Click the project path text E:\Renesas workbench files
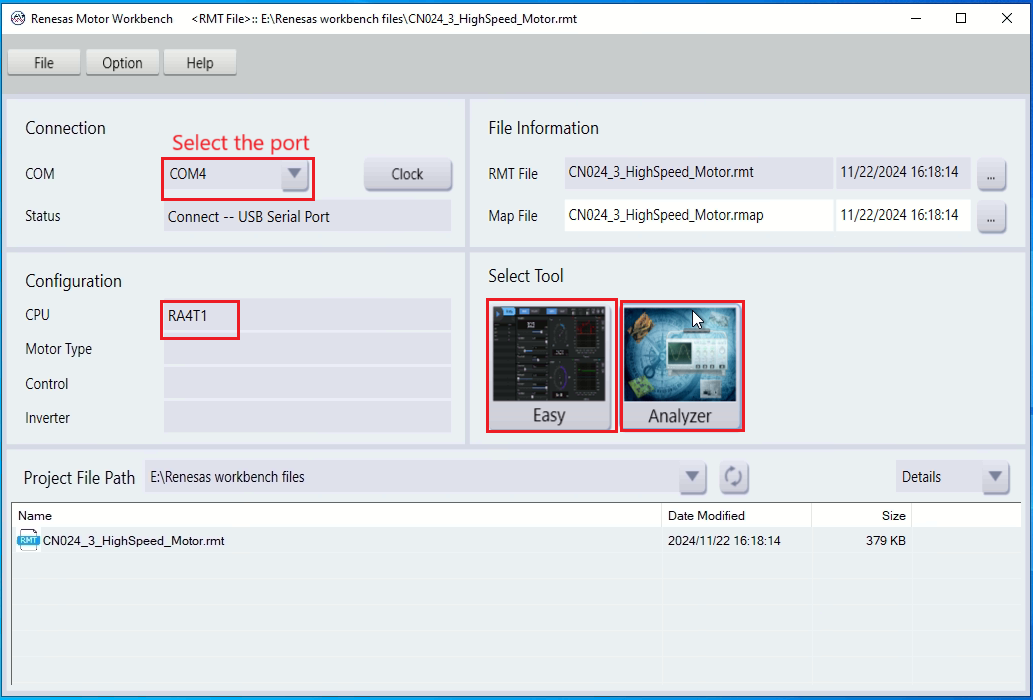 pyautogui.click(x=227, y=477)
